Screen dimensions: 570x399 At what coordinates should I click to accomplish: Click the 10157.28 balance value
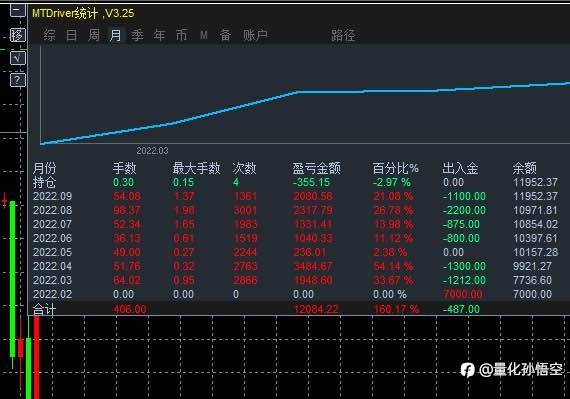click(535, 252)
